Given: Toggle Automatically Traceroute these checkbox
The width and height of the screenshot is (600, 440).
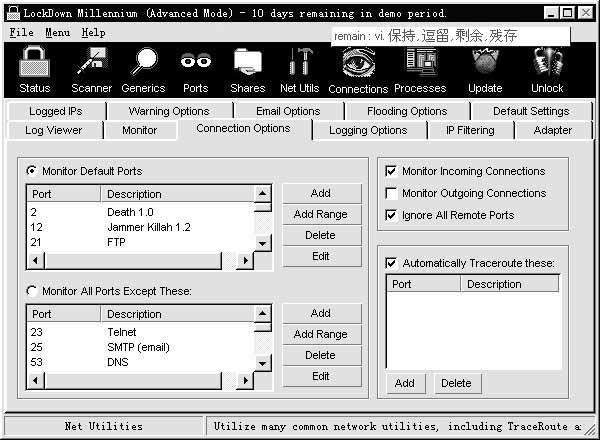Looking at the screenshot, I should pyautogui.click(x=391, y=263).
